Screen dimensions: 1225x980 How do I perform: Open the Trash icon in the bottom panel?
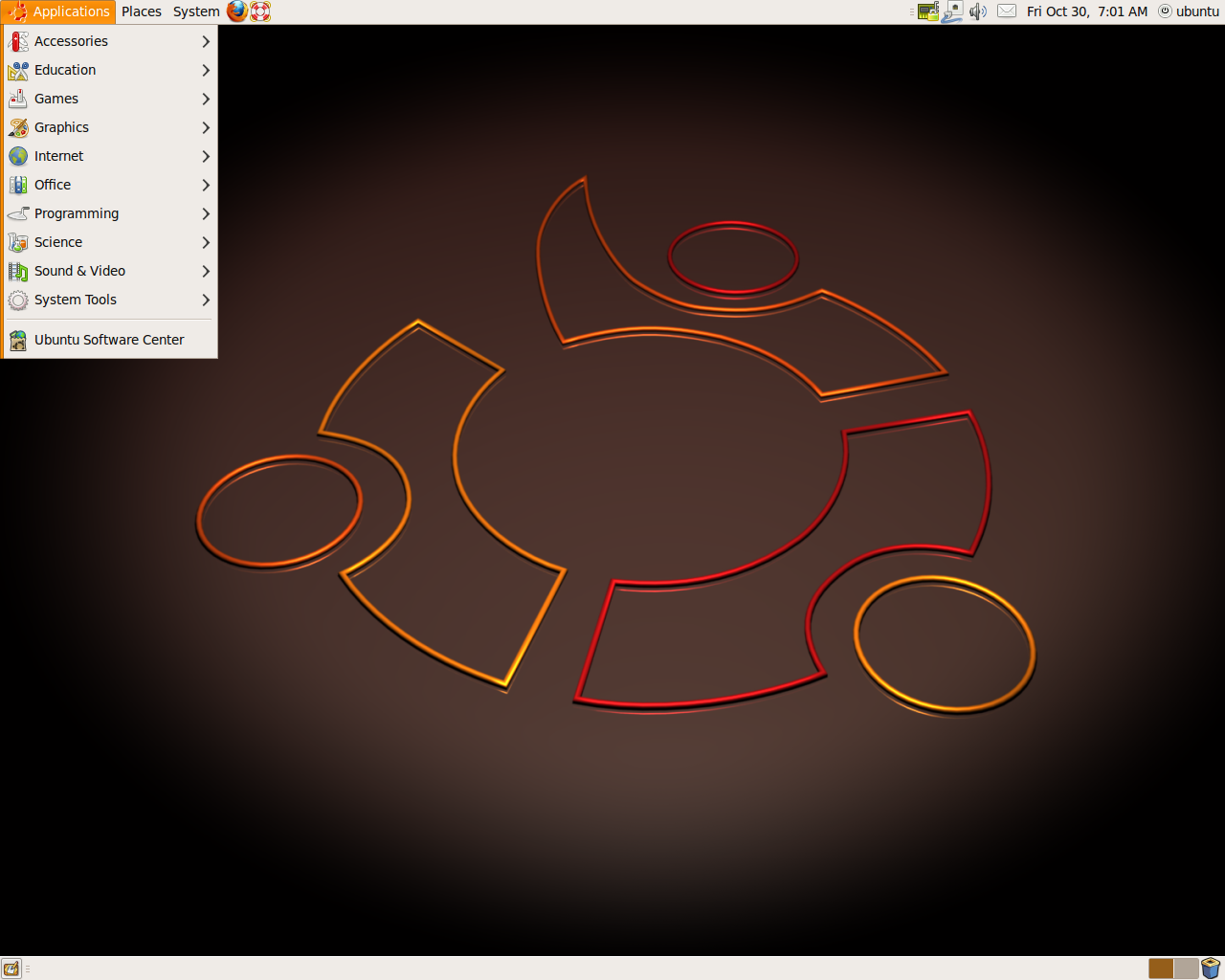[x=1211, y=969]
